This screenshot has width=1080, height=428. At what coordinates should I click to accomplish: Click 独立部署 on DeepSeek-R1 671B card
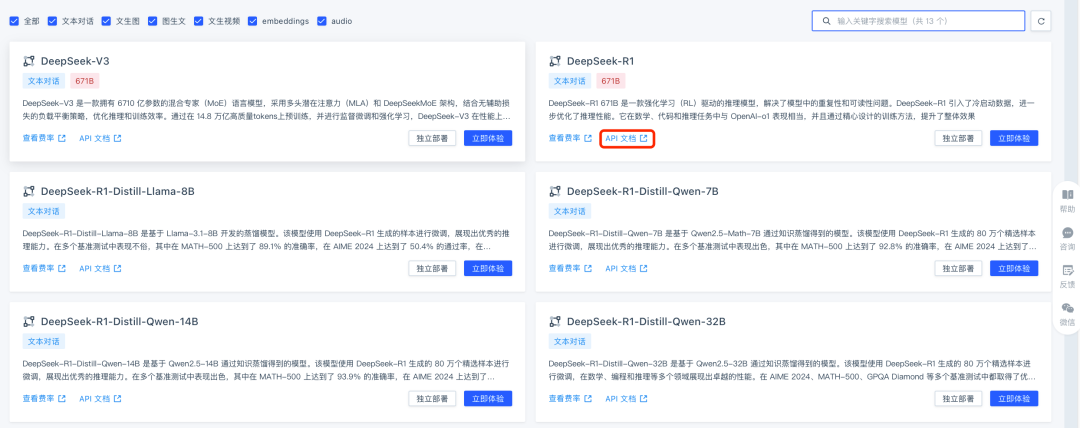958,138
